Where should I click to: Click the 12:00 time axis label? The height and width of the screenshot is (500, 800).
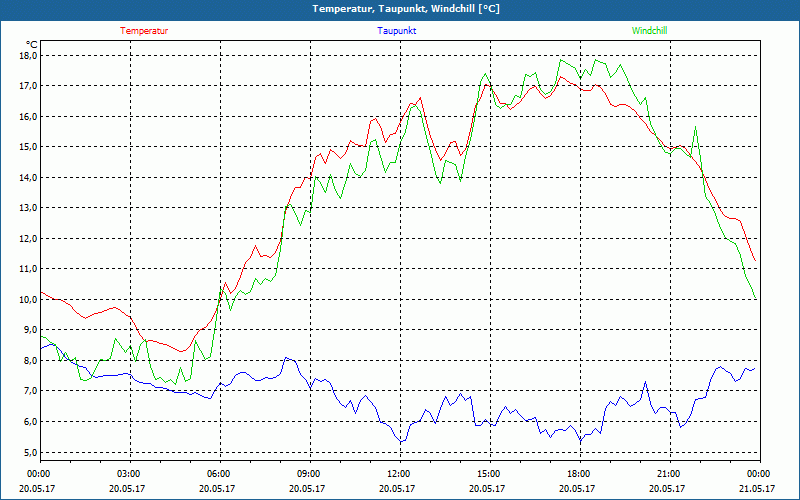[x=401, y=474]
